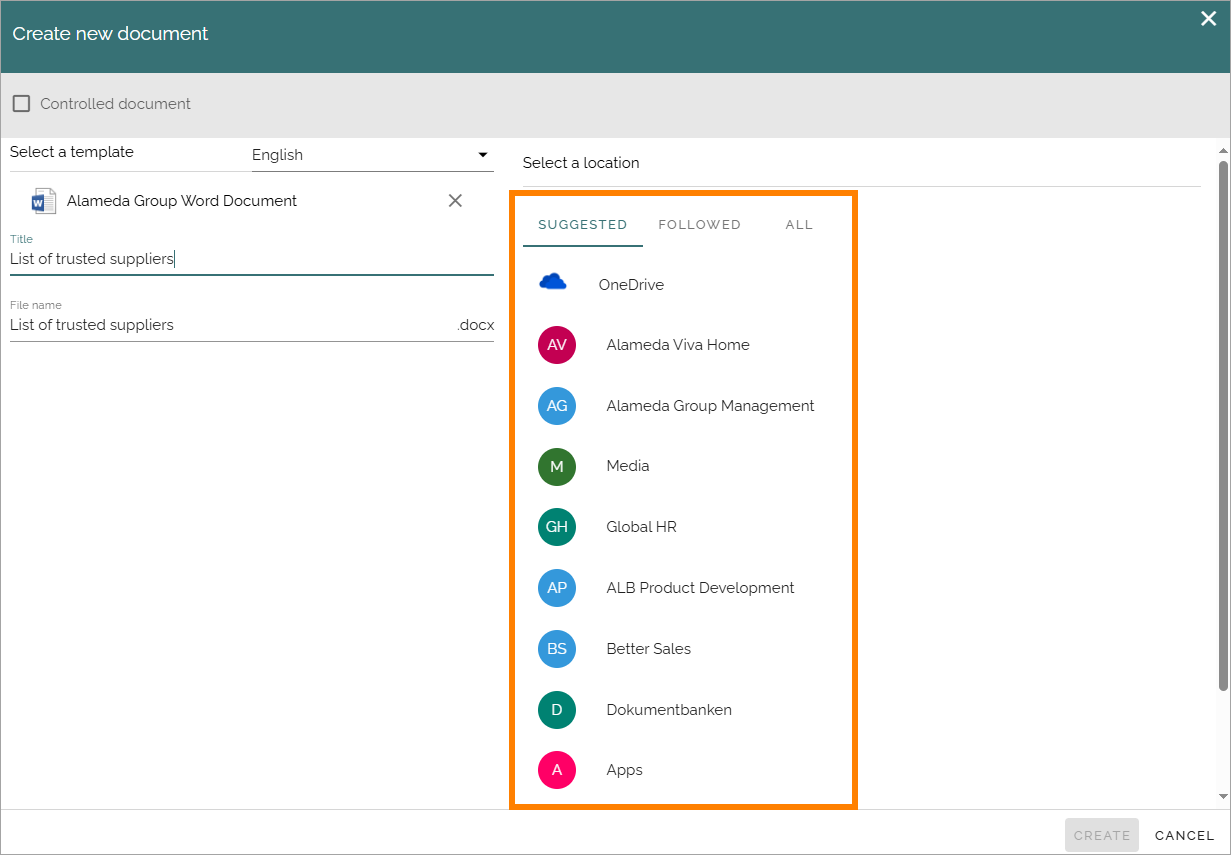Click the pink A avatar for Apps
This screenshot has height=855, width=1231.
coord(557,770)
